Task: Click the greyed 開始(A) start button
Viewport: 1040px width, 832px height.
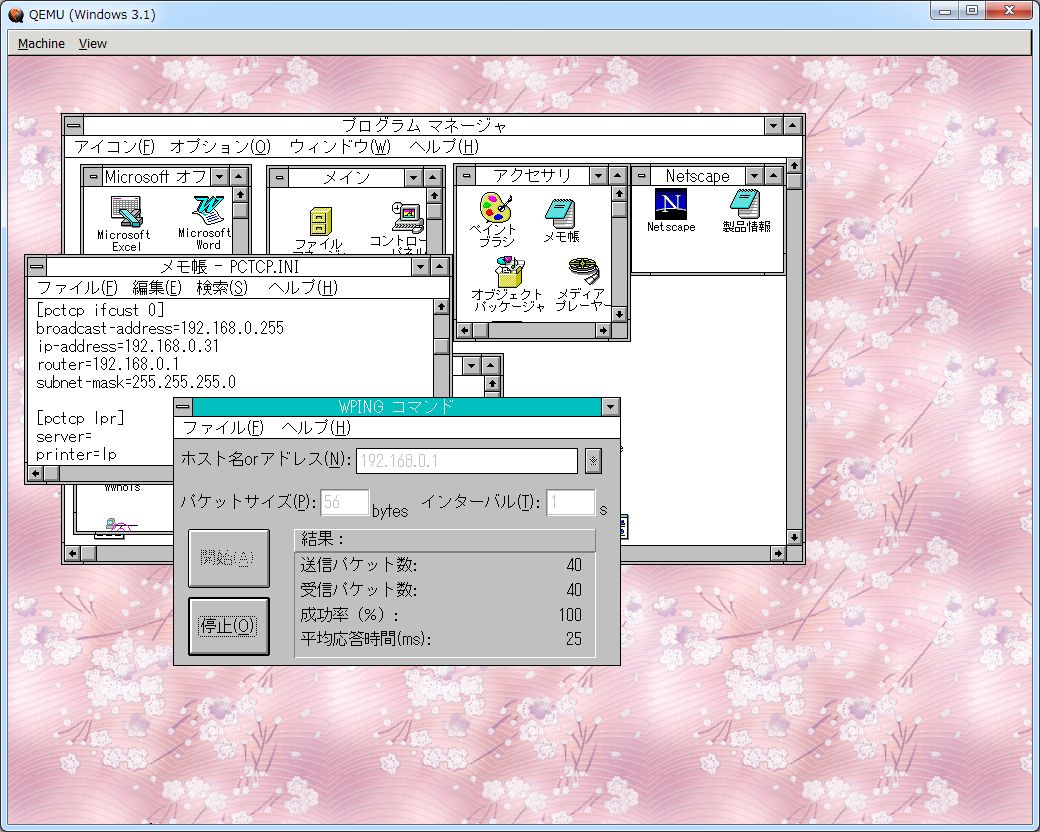Action: 229,558
